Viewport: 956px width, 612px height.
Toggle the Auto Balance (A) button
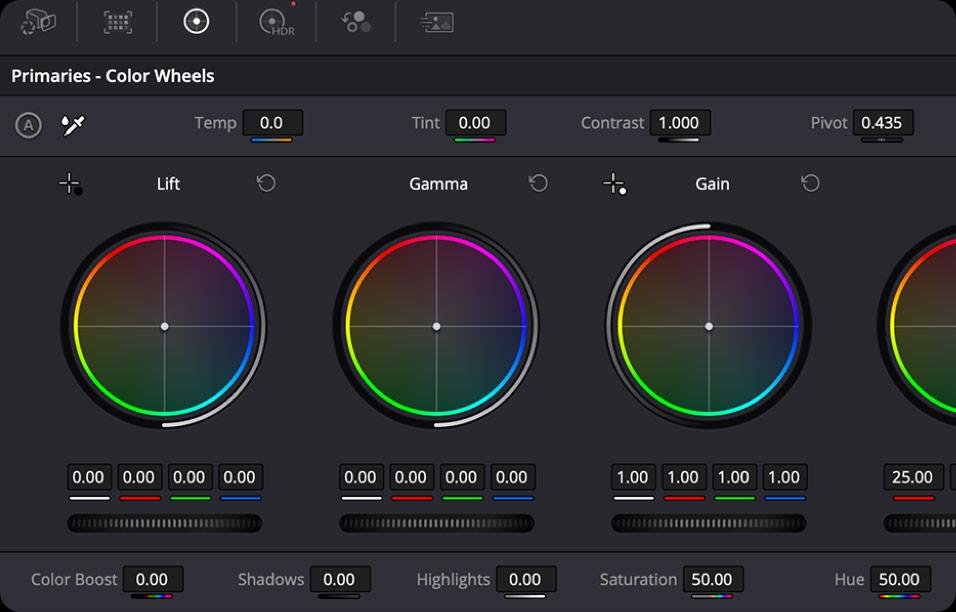pyautogui.click(x=28, y=126)
